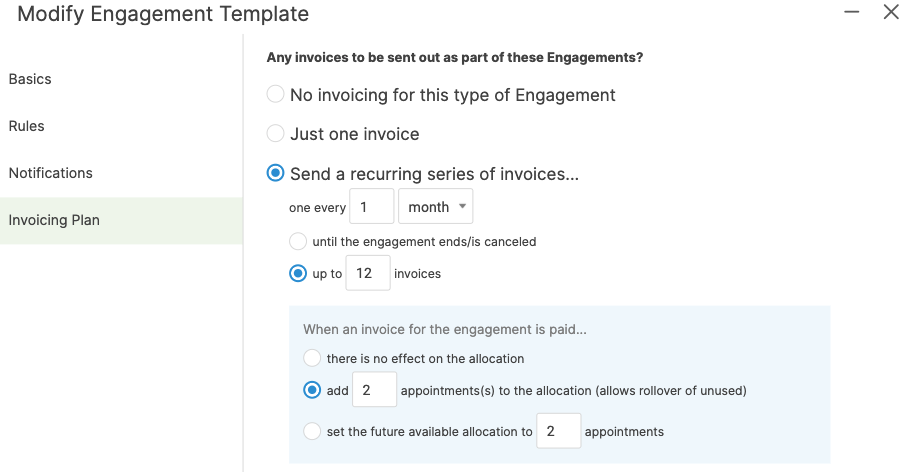Close the Modify Engagement Template dialog

click(x=891, y=13)
